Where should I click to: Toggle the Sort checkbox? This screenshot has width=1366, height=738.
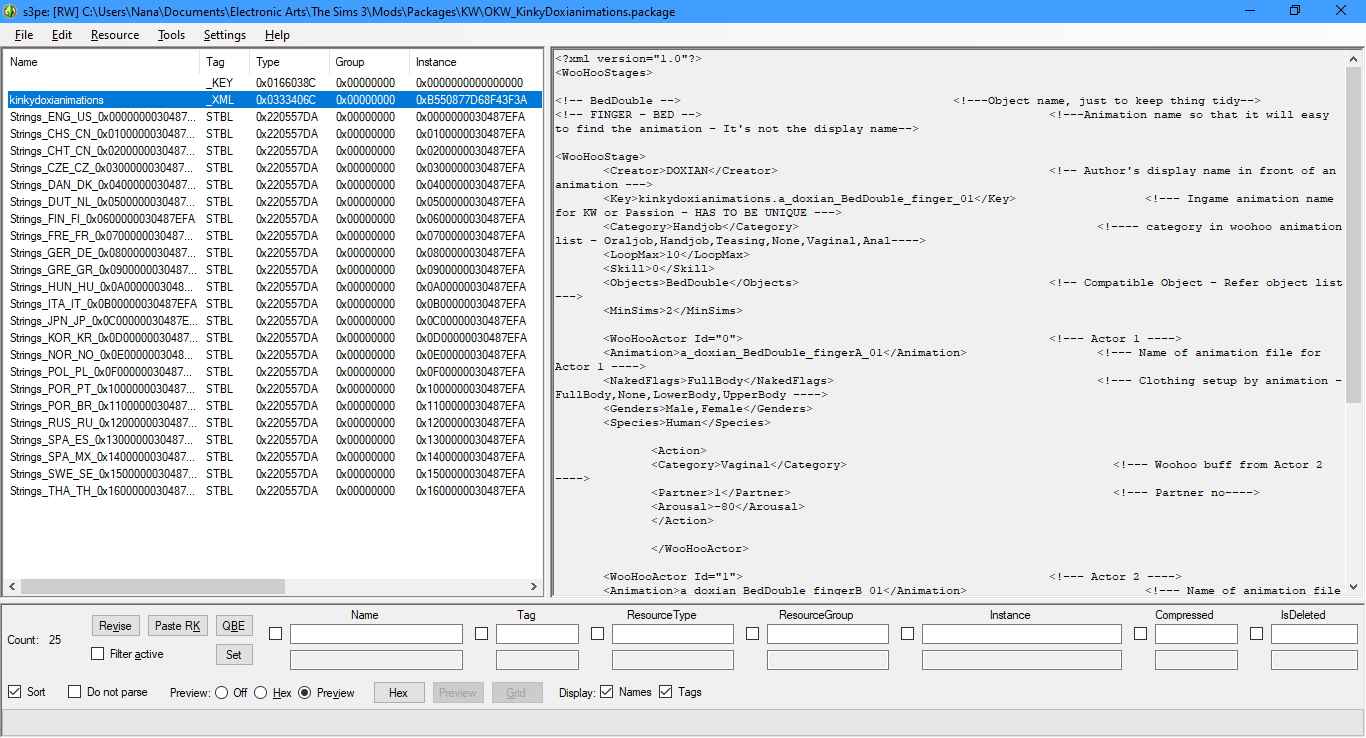(x=14, y=692)
